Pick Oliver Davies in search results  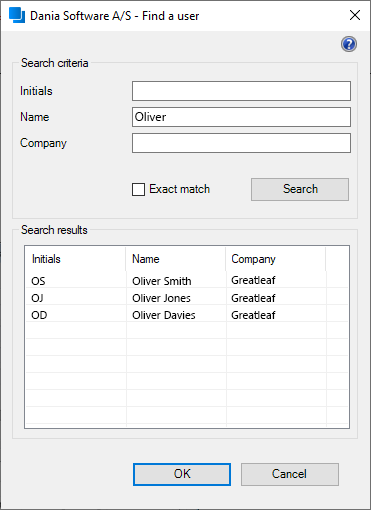(x=164, y=315)
